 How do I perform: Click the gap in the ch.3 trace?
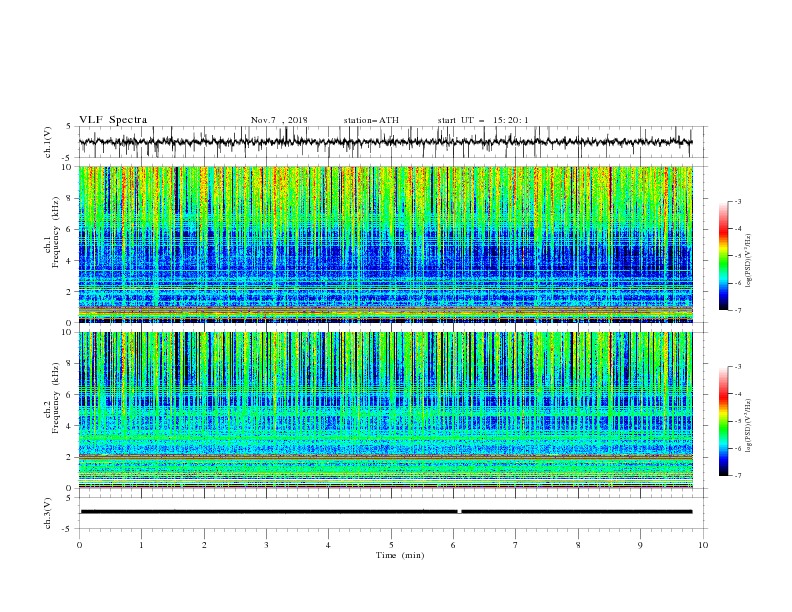click(x=459, y=512)
